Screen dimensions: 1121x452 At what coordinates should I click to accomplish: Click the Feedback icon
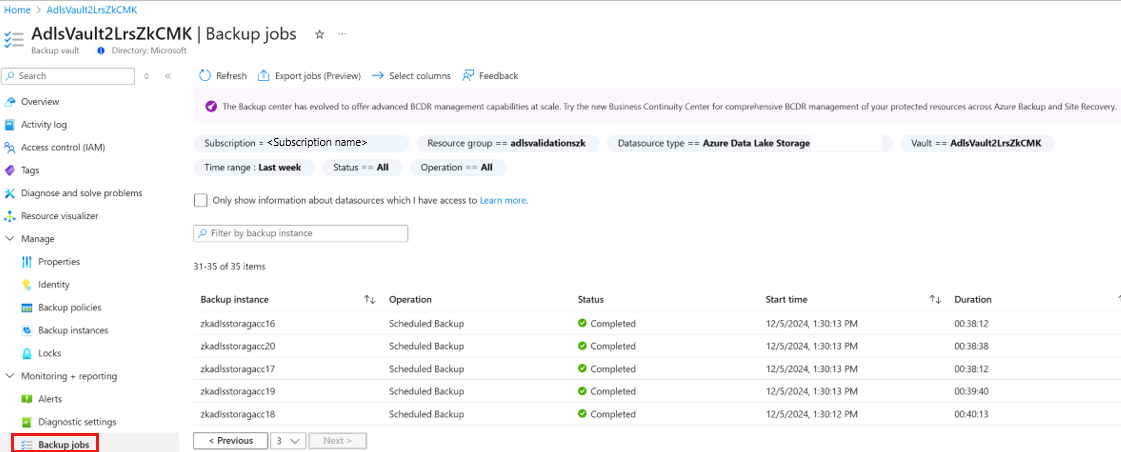pyautogui.click(x=468, y=76)
